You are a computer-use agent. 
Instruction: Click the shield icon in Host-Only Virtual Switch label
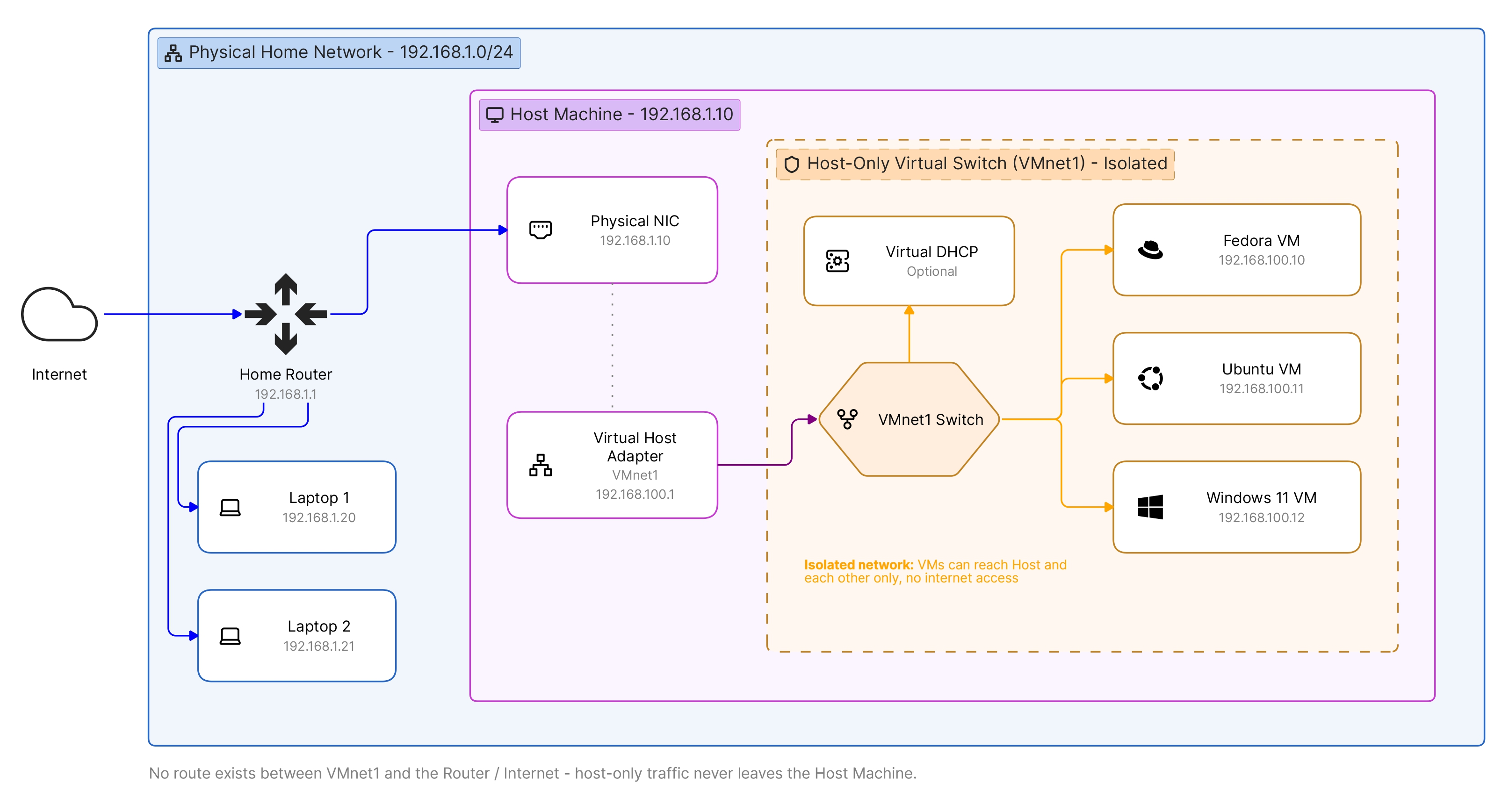pyautogui.click(x=791, y=164)
